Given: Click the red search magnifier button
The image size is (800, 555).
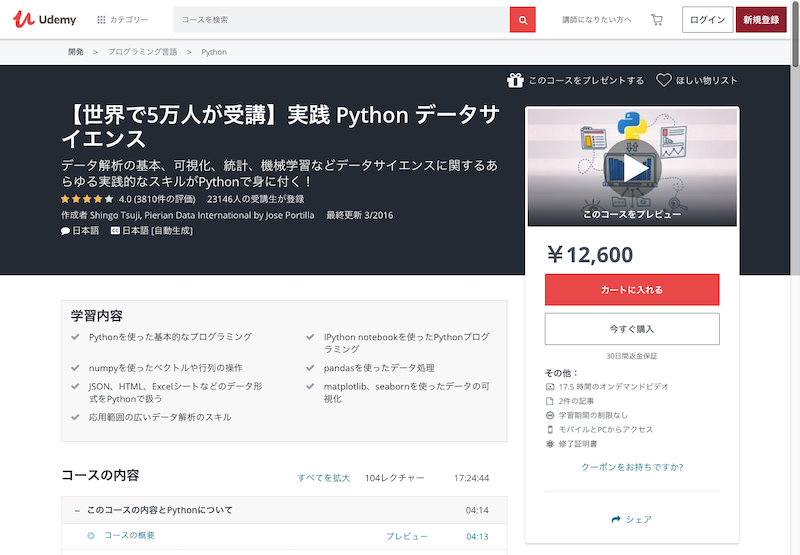Looking at the screenshot, I should coord(522,19).
